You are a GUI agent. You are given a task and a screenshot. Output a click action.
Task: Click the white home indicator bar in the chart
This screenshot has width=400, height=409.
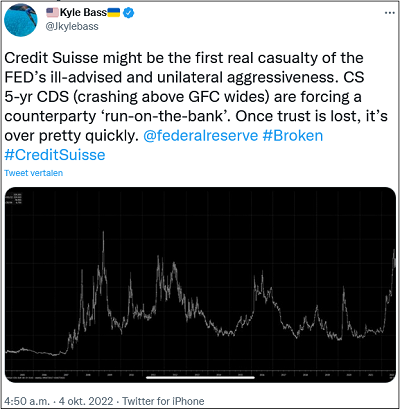pos(200,378)
